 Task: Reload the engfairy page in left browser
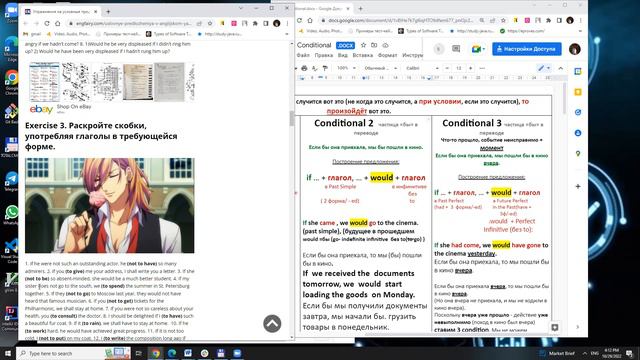[47, 23]
